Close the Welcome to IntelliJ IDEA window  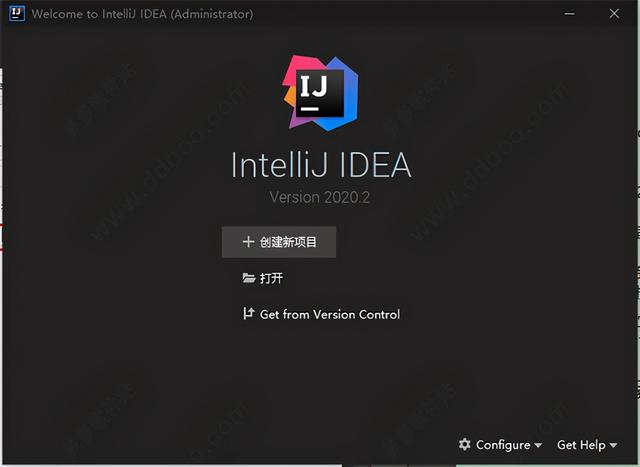click(x=614, y=13)
